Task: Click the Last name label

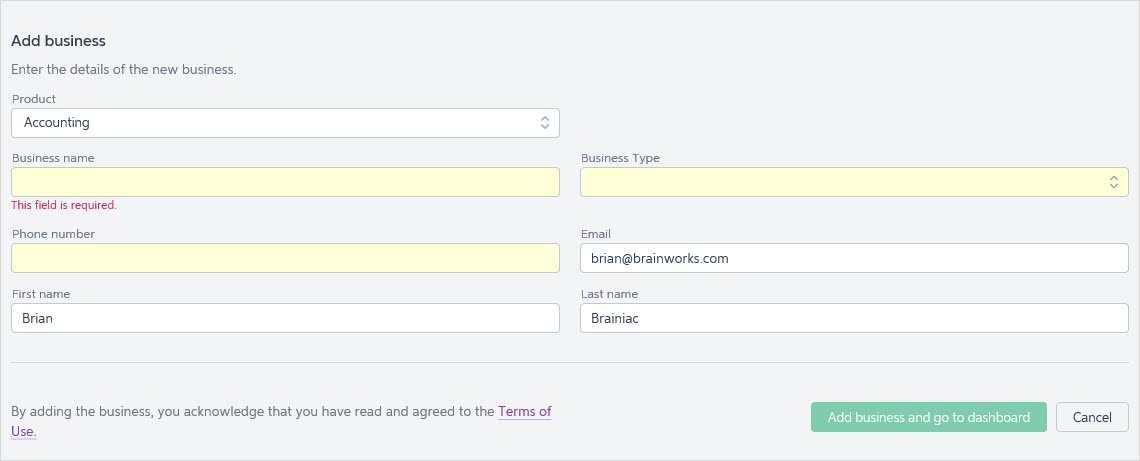Action: click(x=609, y=294)
